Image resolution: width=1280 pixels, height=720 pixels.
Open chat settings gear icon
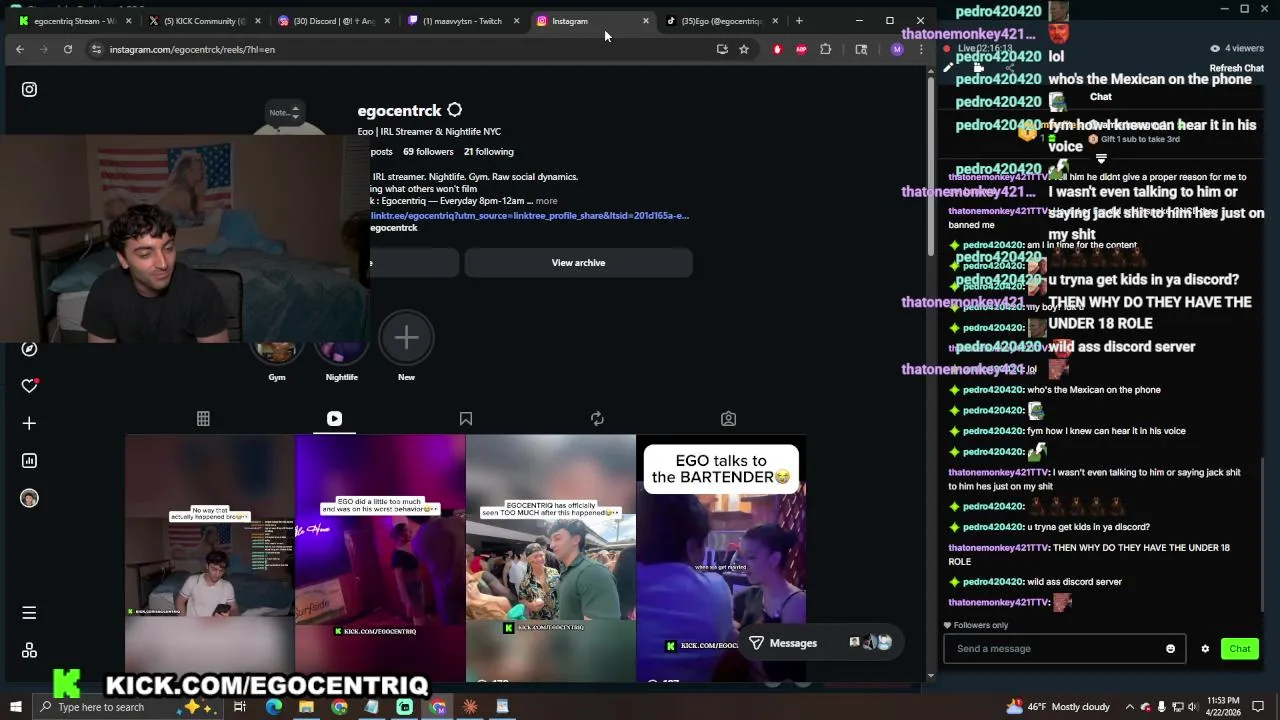tap(1205, 649)
